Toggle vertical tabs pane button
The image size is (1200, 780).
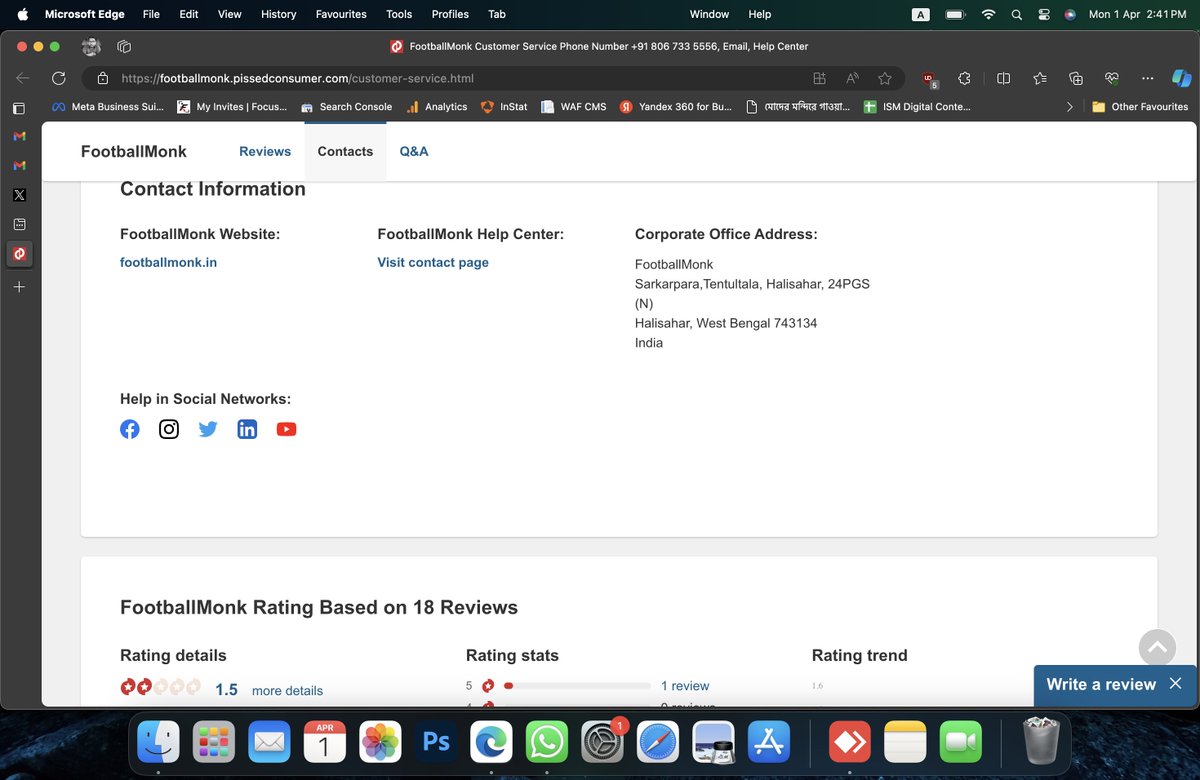point(19,108)
